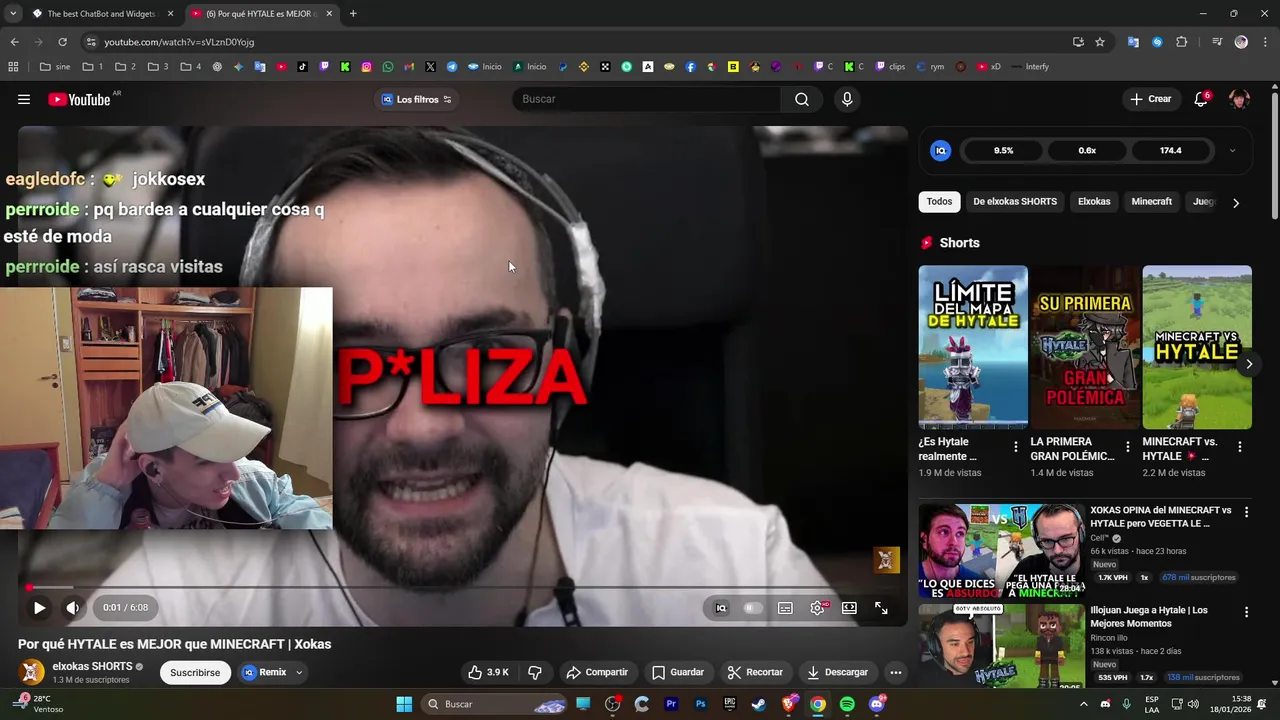Open XOKAS OPINA del MINECRAFT vs HYTALE video

pos(1161,516)
